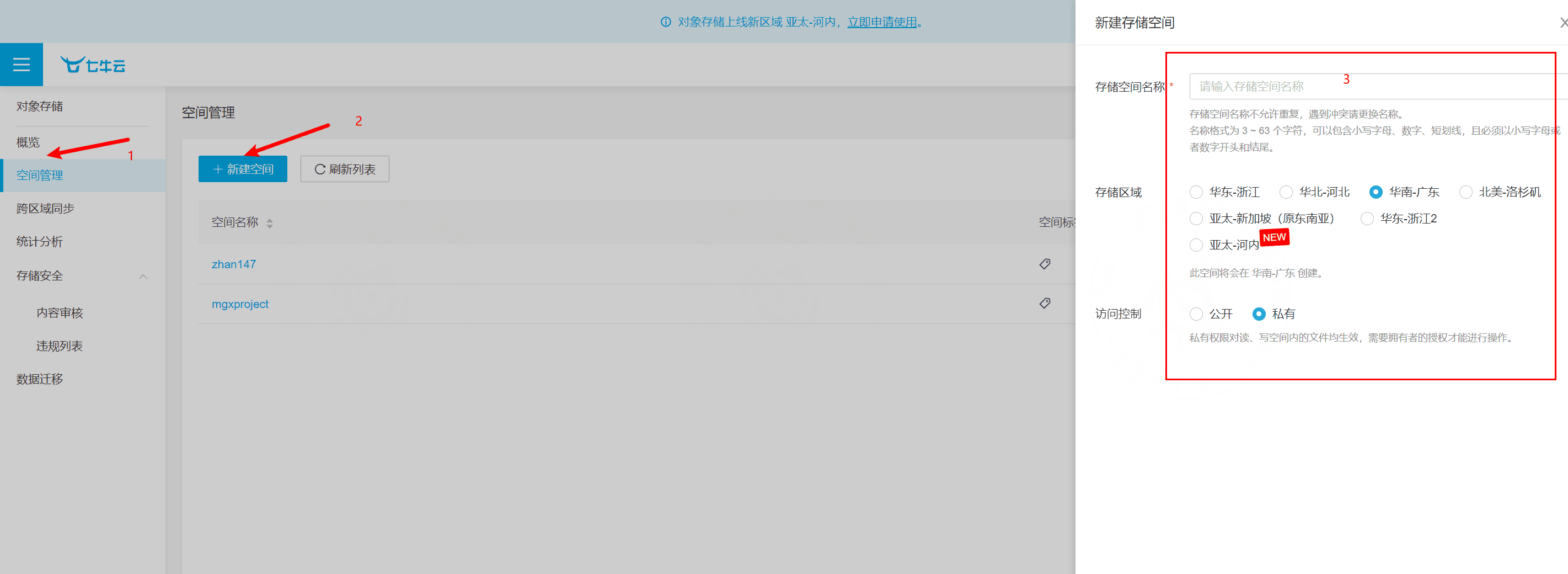Close the 新建存储空间 panel
The width and height of the screenshot is (1568, 574).
1562,23
